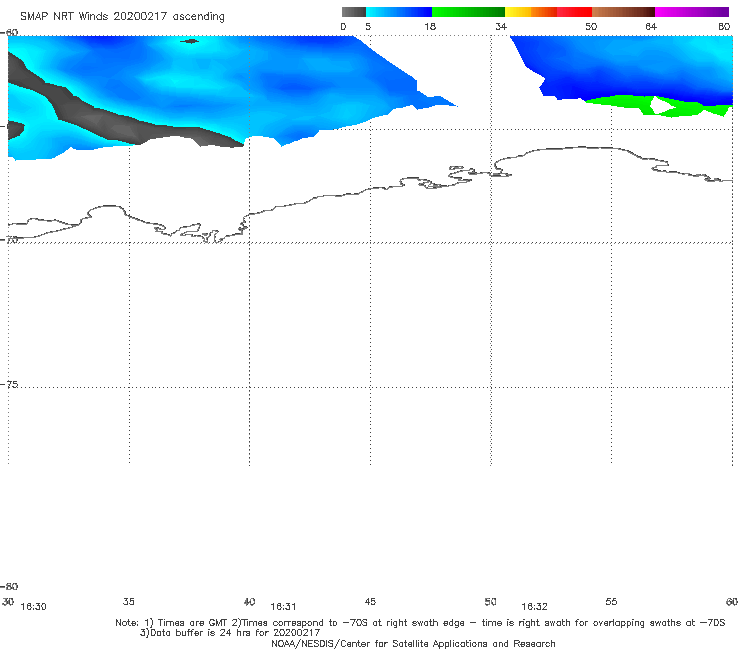Click the longitude axis label '45'
The height and width of the screenshot is (650, 740).
click(x=370, y=602)
